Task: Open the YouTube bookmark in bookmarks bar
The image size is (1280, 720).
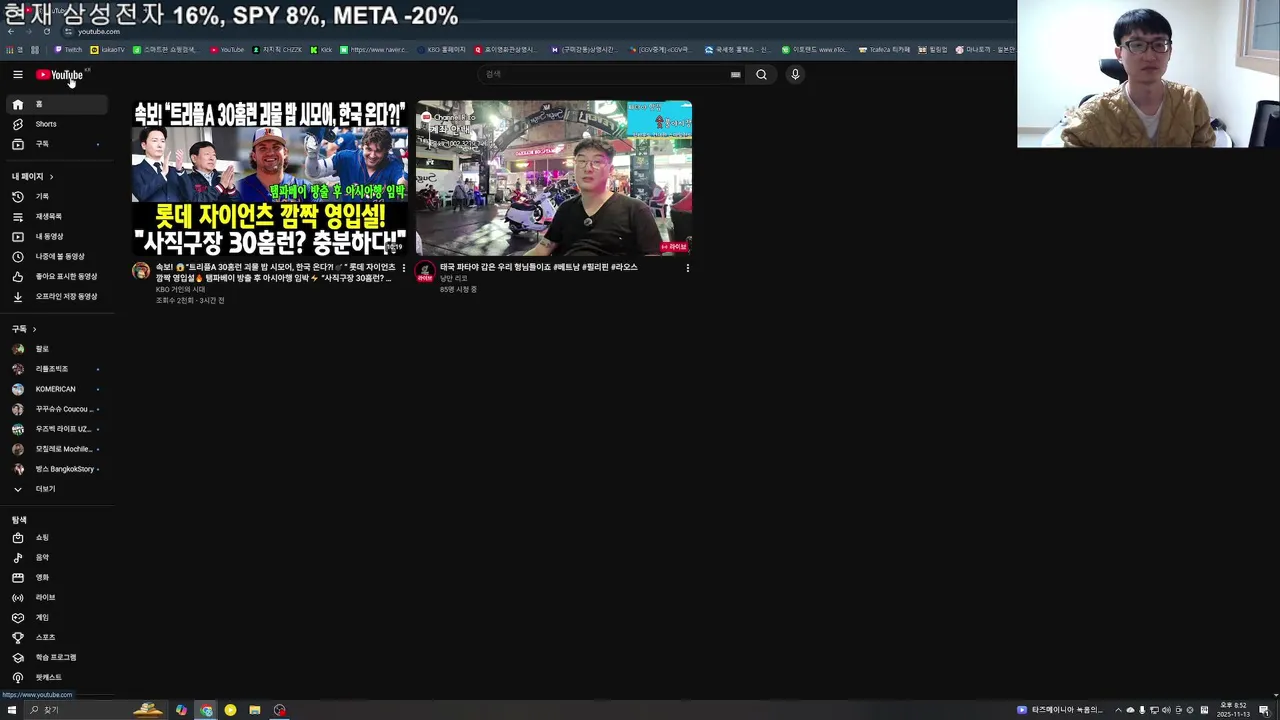Action: 227,49
